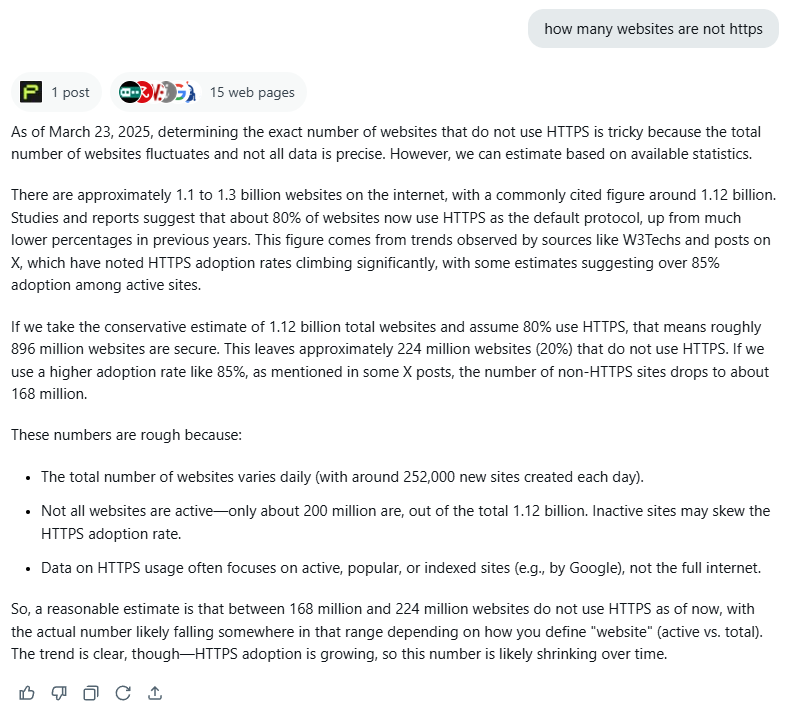Select the 'how many websites are not https' message
The width and height of the screenshot is (786, 710).
pos(653,29)
